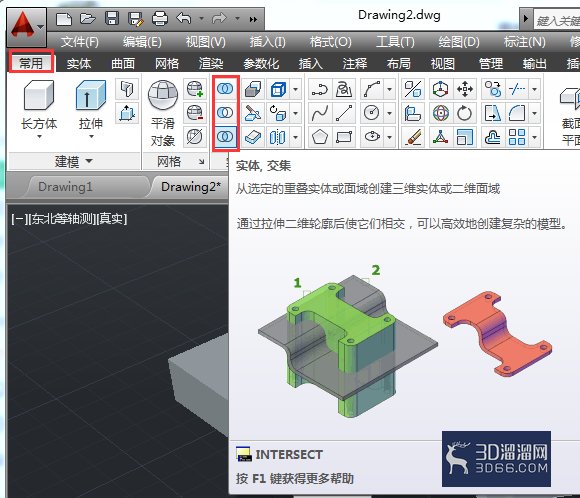Click the solid Intersect highlighted icon

point(225,137)
